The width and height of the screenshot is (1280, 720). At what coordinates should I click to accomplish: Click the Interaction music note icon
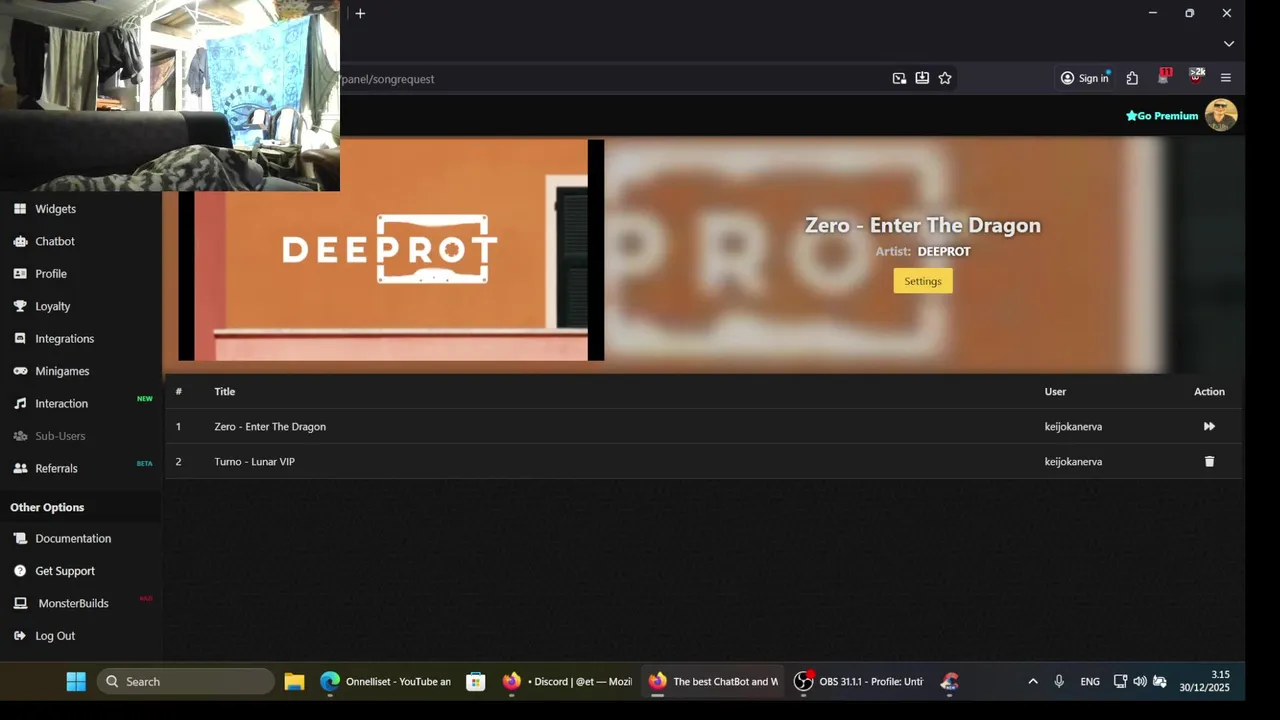[20, 404]
